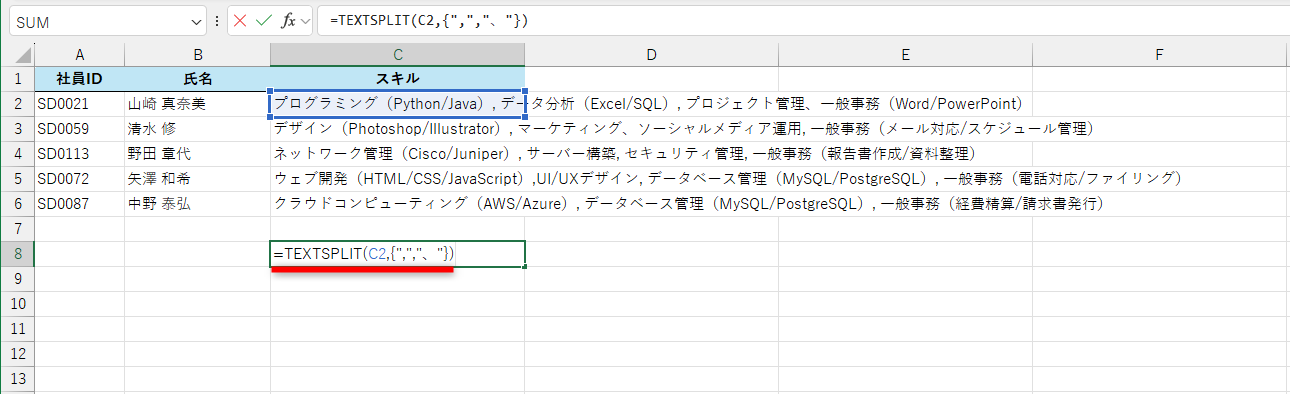Click the 氏名 header cell
Image resolution: width=1290 pixels, height=394 pixels.
[x=197, y=78]
